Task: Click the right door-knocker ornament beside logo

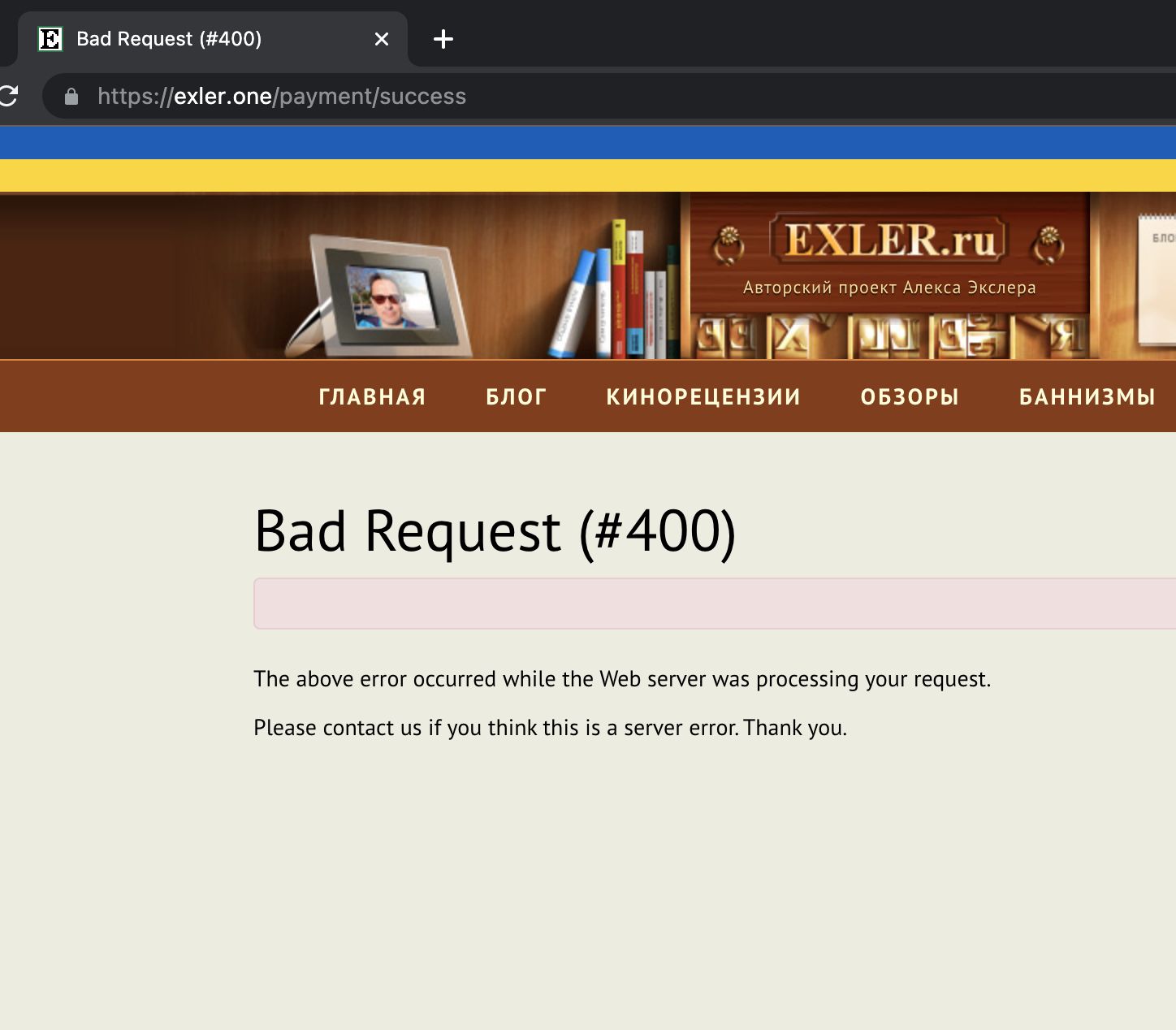Action: [1048, 245]
